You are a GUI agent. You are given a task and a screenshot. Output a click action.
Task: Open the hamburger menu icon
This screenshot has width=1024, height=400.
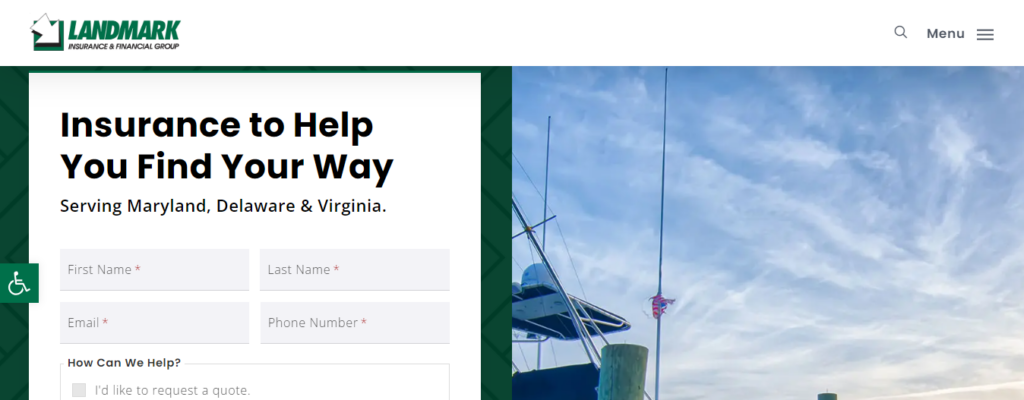click(985, 35)
